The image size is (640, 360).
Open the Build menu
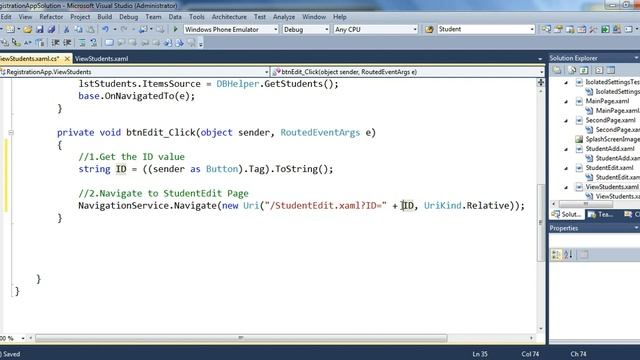(x=104, y=17)
